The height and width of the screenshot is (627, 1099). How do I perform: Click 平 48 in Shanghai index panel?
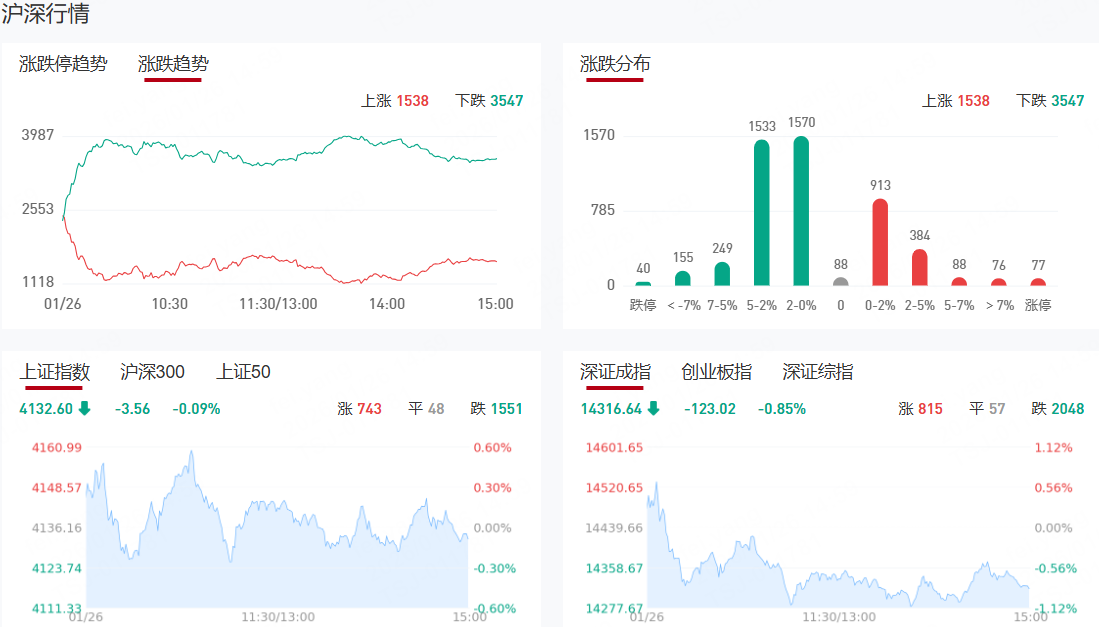pos(426,408)
